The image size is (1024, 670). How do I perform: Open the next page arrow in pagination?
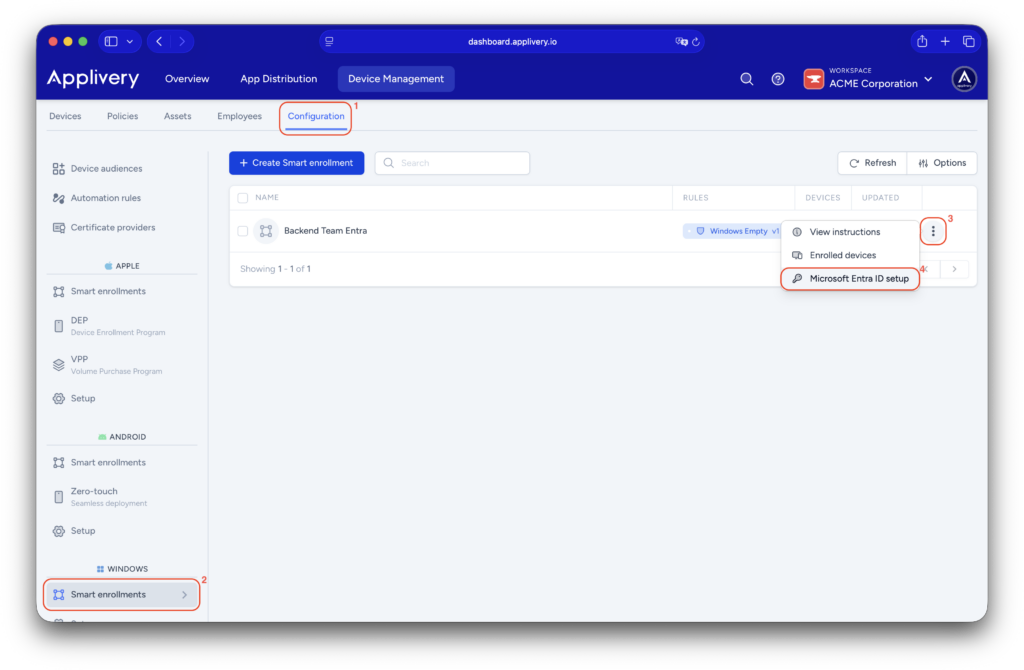[954, 269]
